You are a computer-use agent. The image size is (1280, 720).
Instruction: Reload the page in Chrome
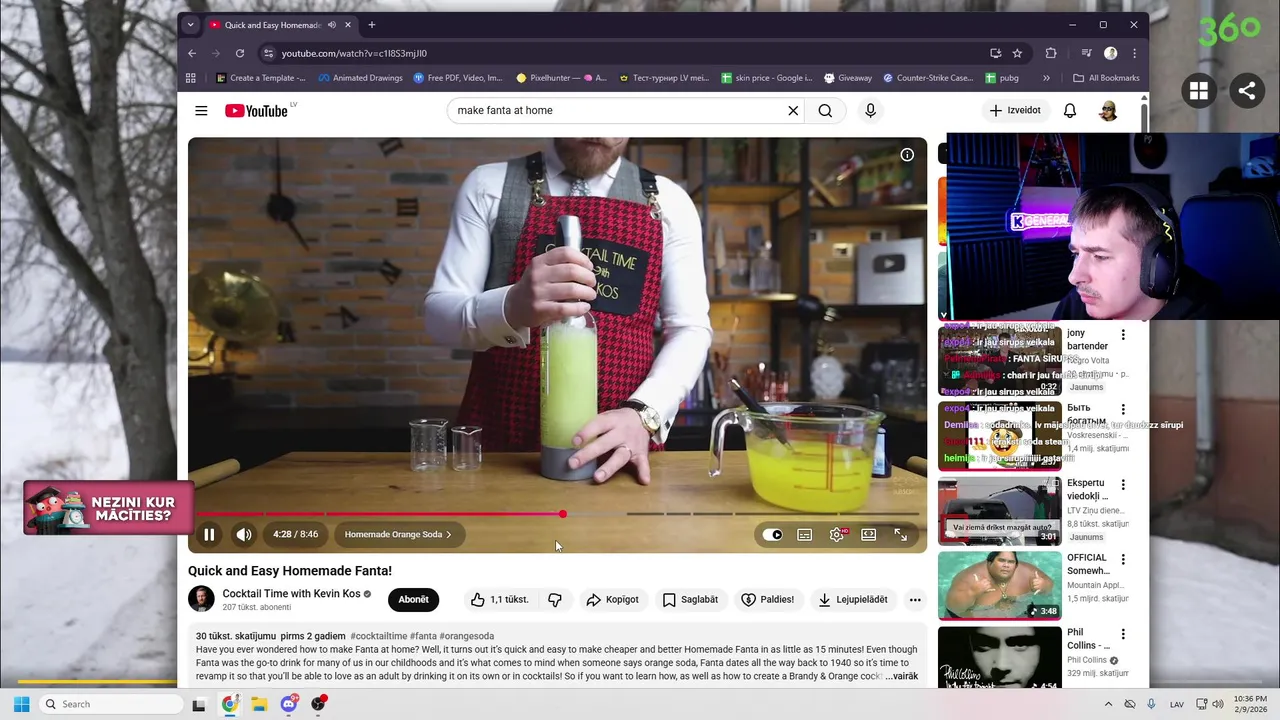pyautogui.click(x=240, y=53)
